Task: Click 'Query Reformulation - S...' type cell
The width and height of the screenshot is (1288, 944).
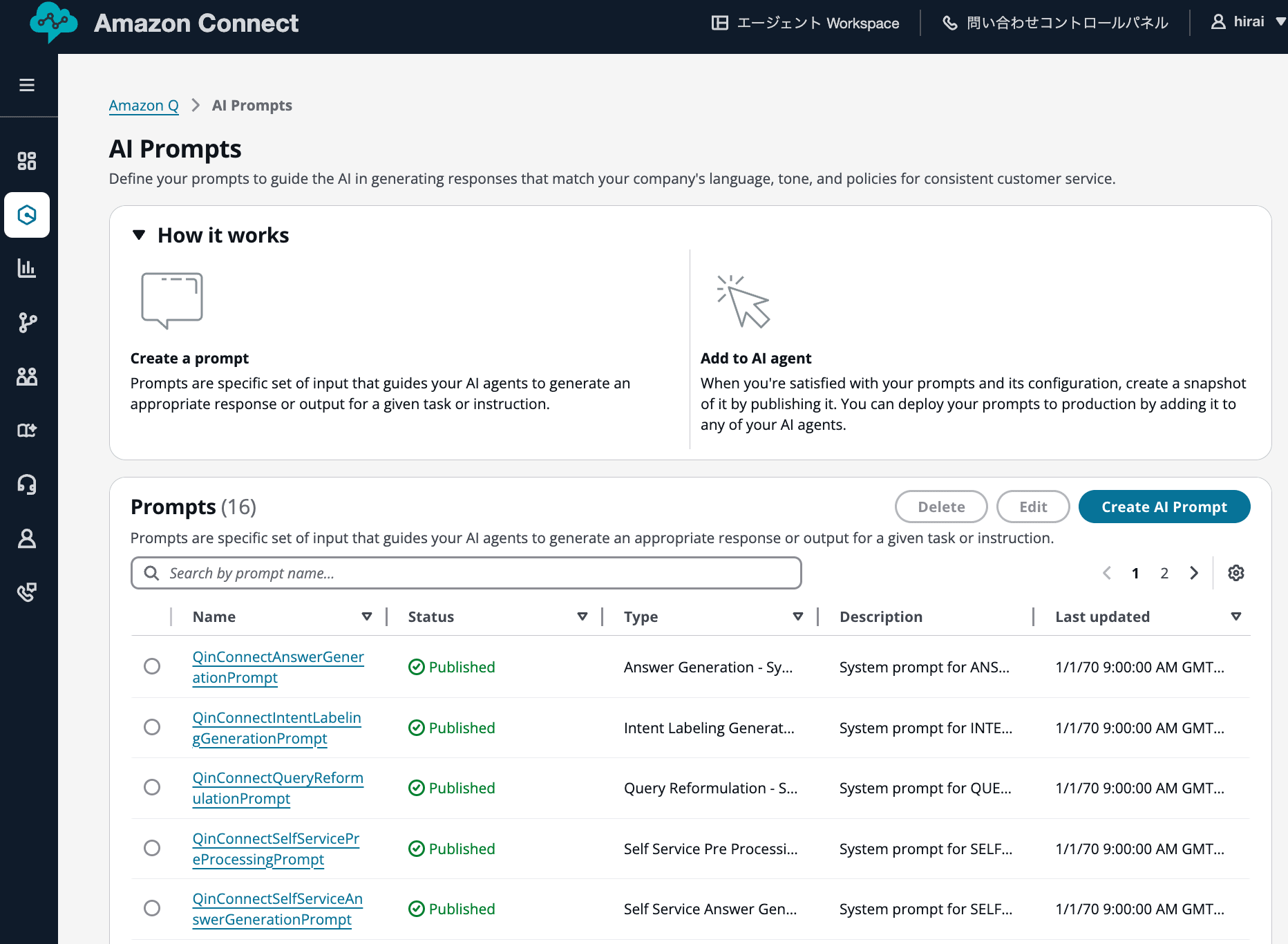Action: pos(710,788)
